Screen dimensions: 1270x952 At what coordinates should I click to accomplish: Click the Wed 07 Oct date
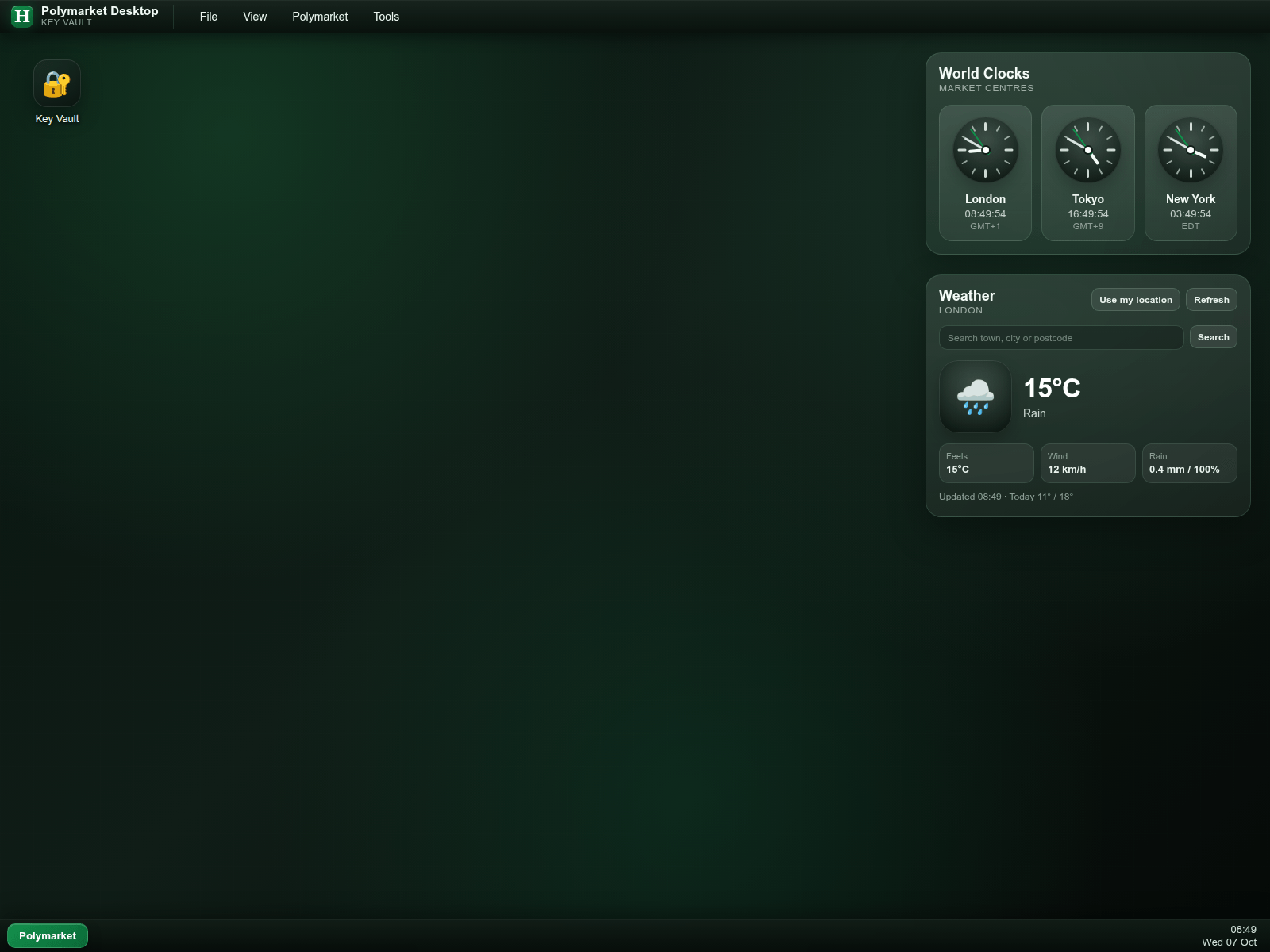(x=1230, y=942)
